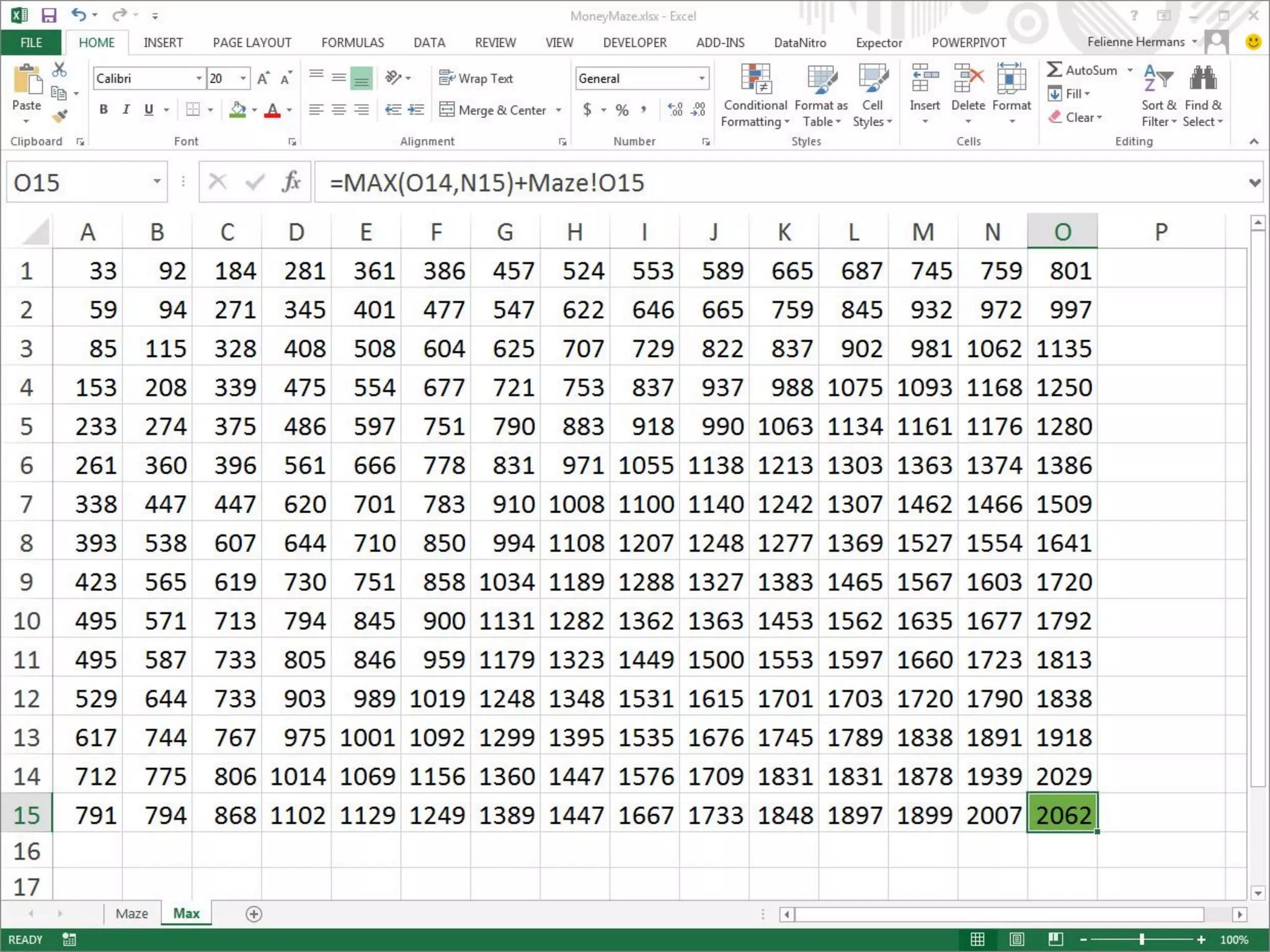Add a new sheet with plus icon
The width and height of the screenshot is (1270, 952).
click(254, 914)
